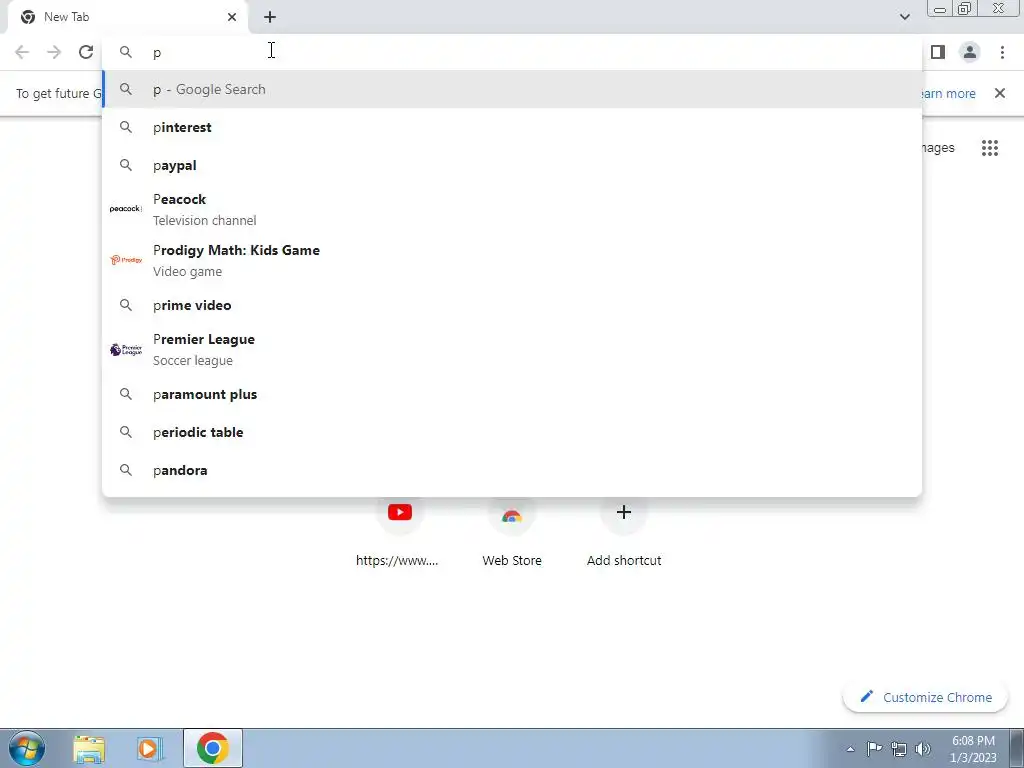
Task: Launch Windows Media Player from taskbar
Action: pyautogui.click(x=150, y=748)
